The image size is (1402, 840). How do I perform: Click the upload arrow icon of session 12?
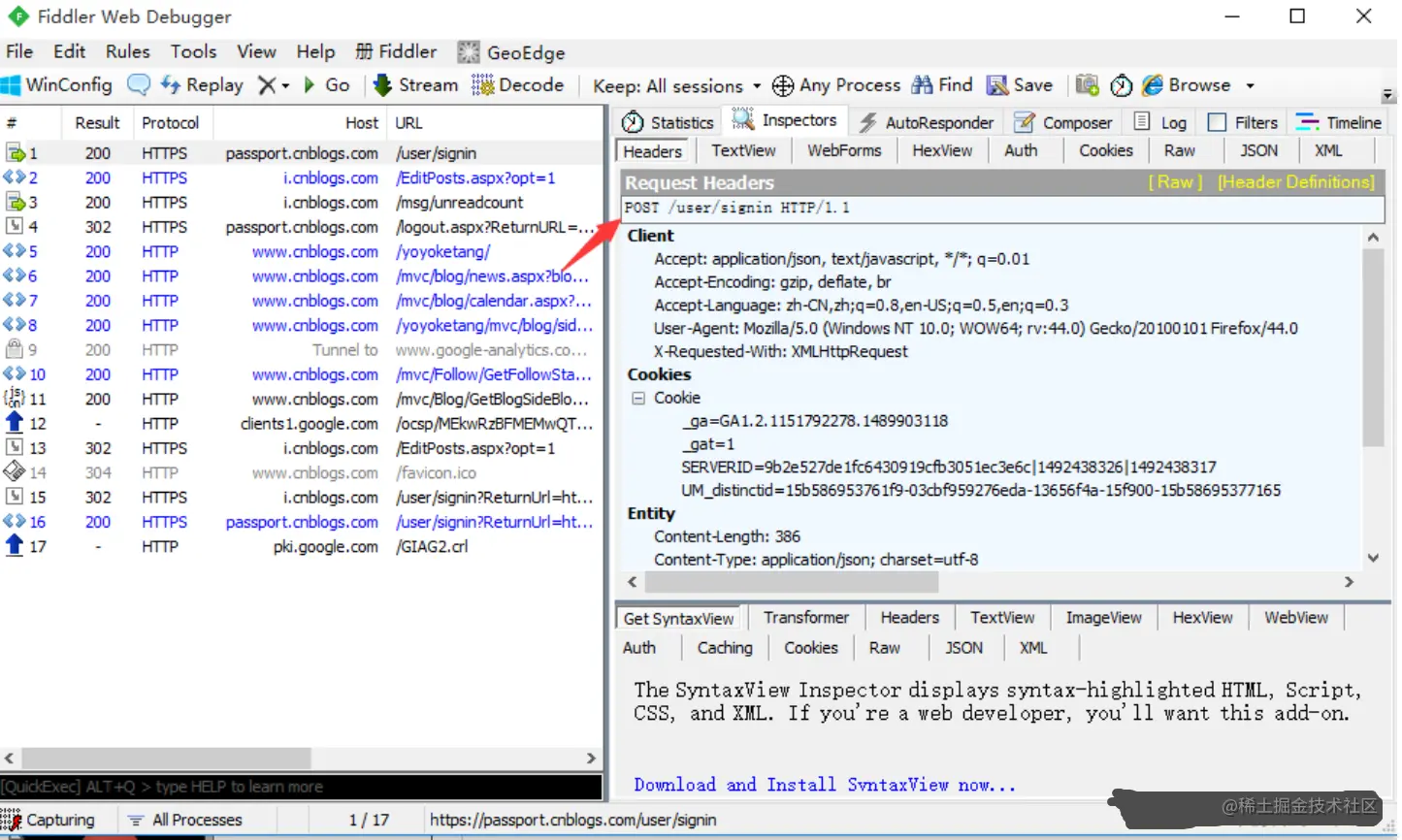[15, 423]
